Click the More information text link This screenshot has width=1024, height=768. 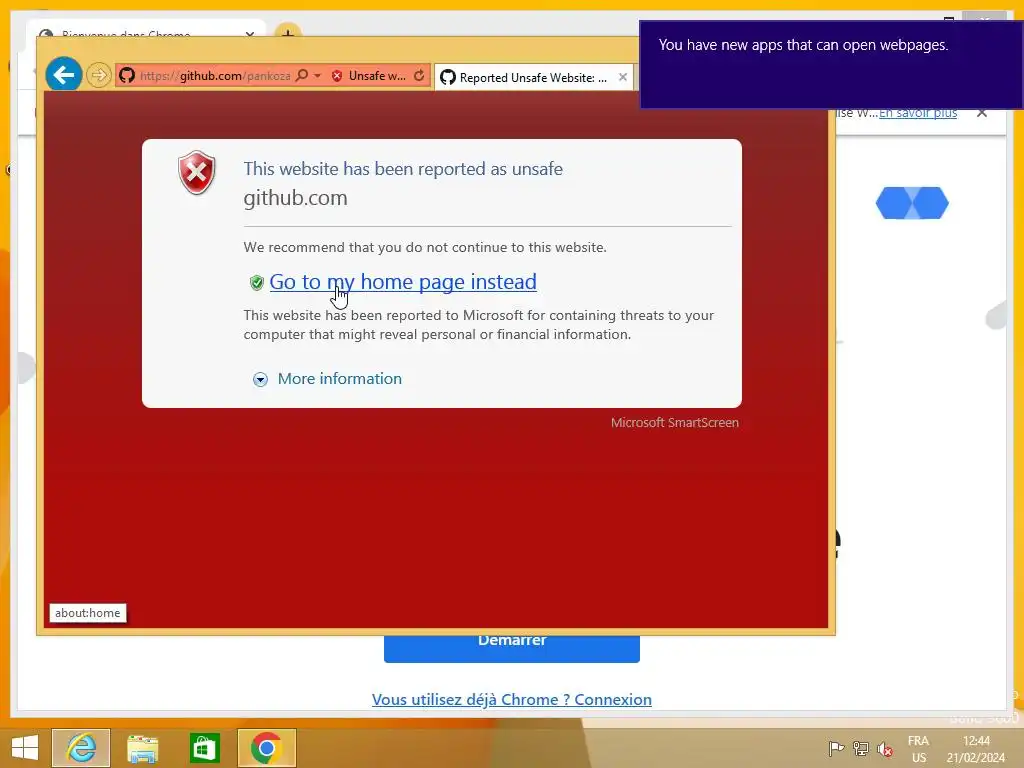point(340,379)
